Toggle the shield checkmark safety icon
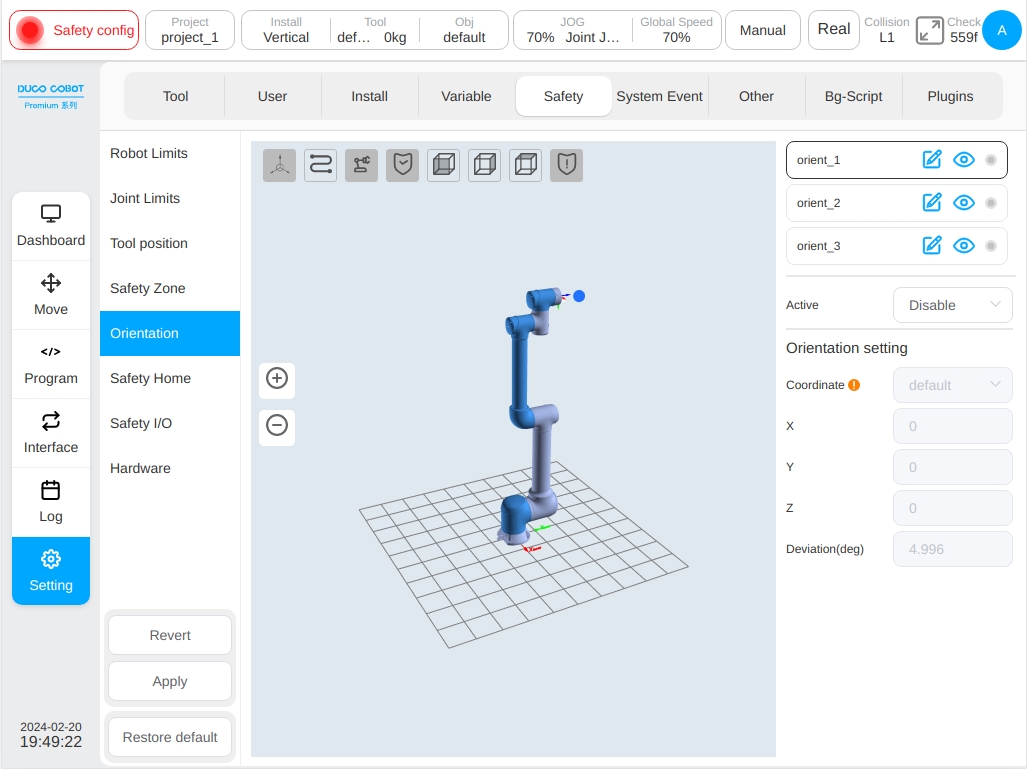Screen dimensions: 1027x769 click(402, 165)
